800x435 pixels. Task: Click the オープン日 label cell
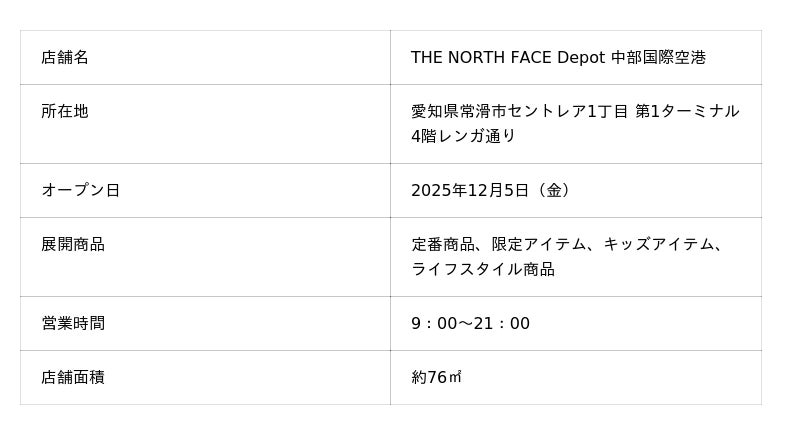80,190
